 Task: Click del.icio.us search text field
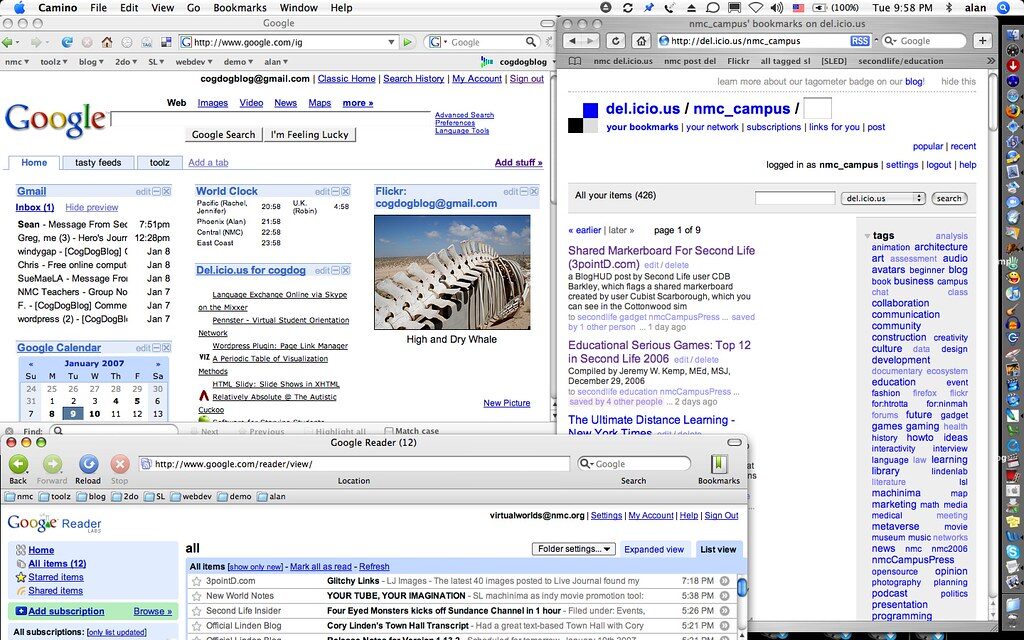pyautogui.click(x=795, y=198)
